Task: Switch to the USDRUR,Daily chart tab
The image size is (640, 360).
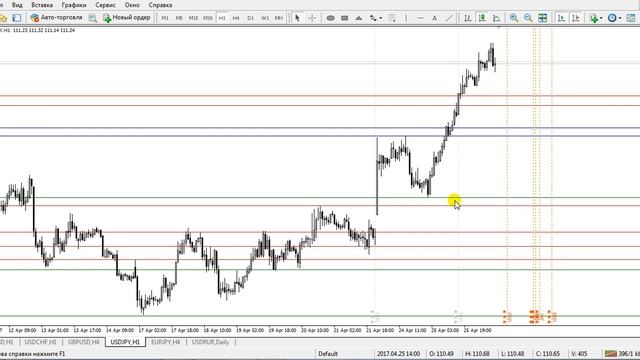Action: pyautogui.click(x=210, y=342)
